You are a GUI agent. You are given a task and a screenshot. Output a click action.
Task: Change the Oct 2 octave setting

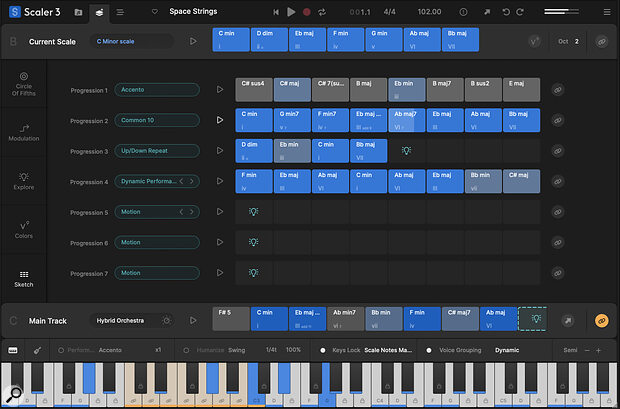pos(569,41)
